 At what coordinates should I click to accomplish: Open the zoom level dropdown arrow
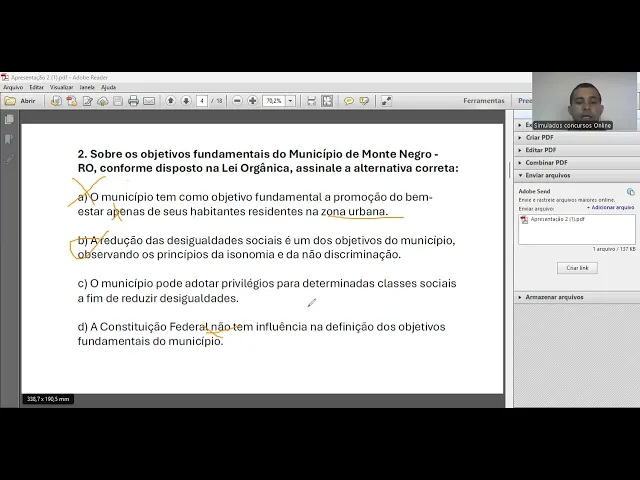coord(290,101)
